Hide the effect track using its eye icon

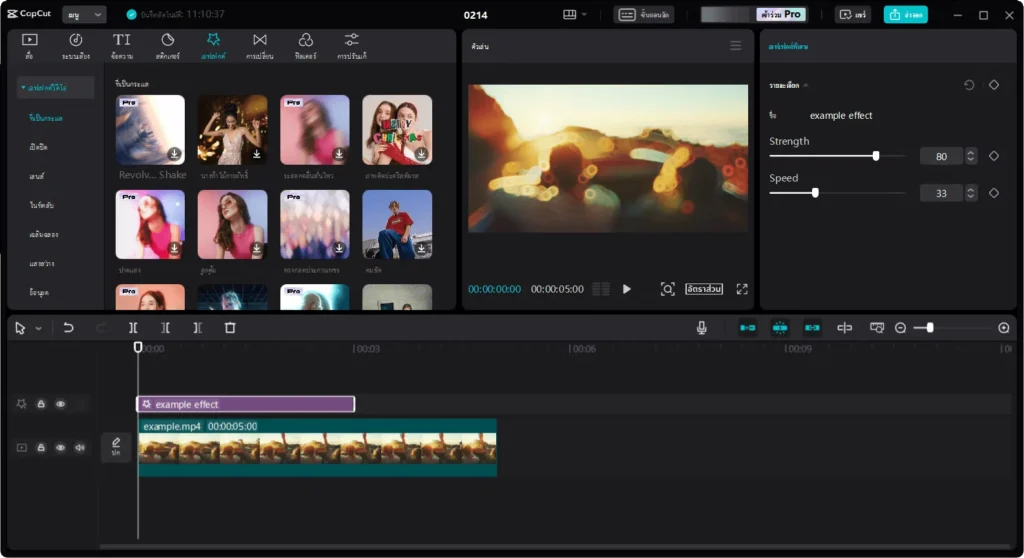(x=61, y=404)
